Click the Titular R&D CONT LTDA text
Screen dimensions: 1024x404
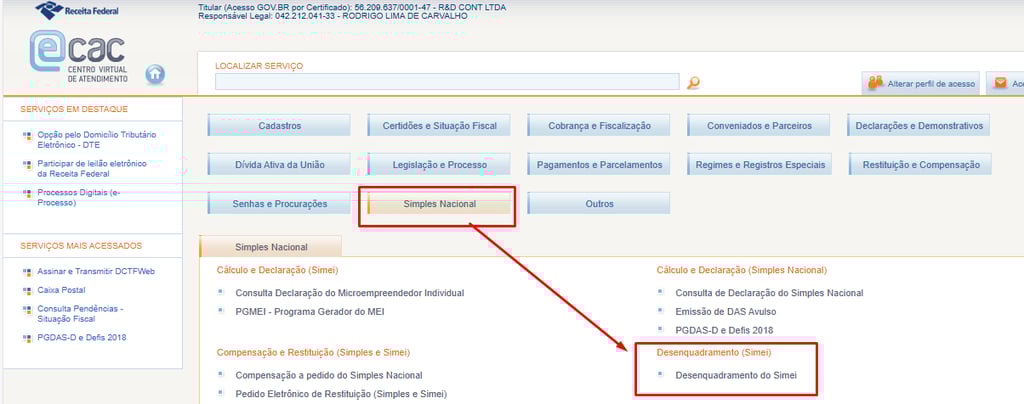tap(352, 7)
